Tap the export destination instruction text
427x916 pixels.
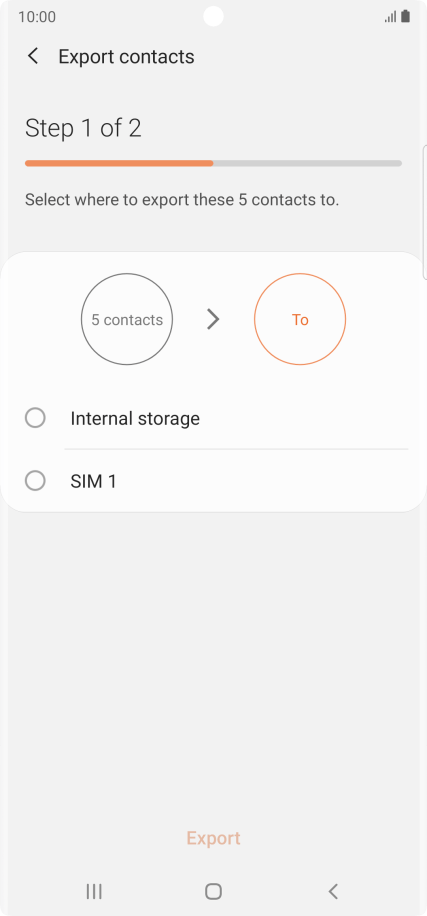click(182, 200)
